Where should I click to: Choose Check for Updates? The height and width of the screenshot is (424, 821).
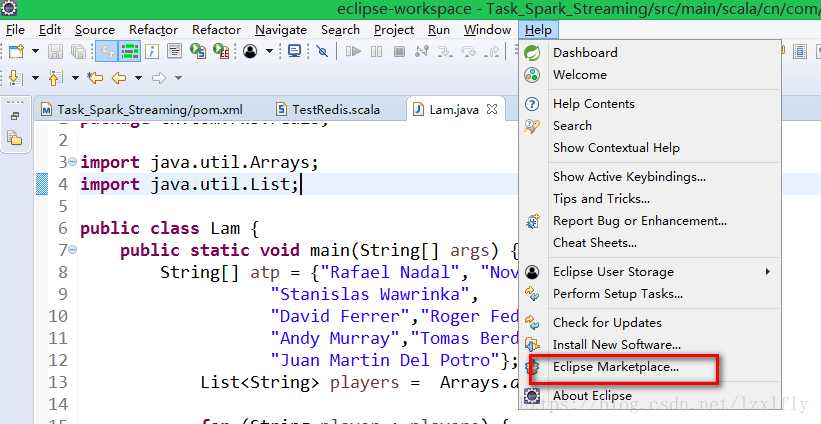tap(650, 322)
